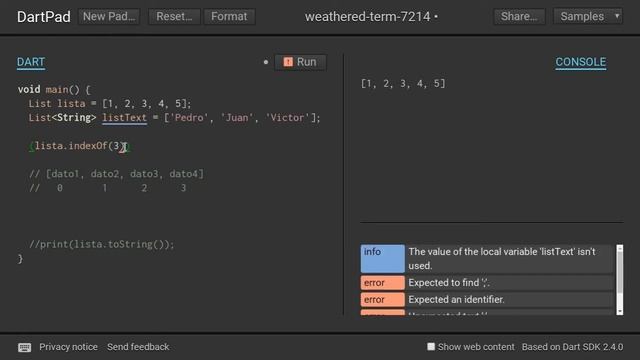Run the Dart code
Image resolution: width=640 pixels, height=360 pixels.
[x=300, y=62]
